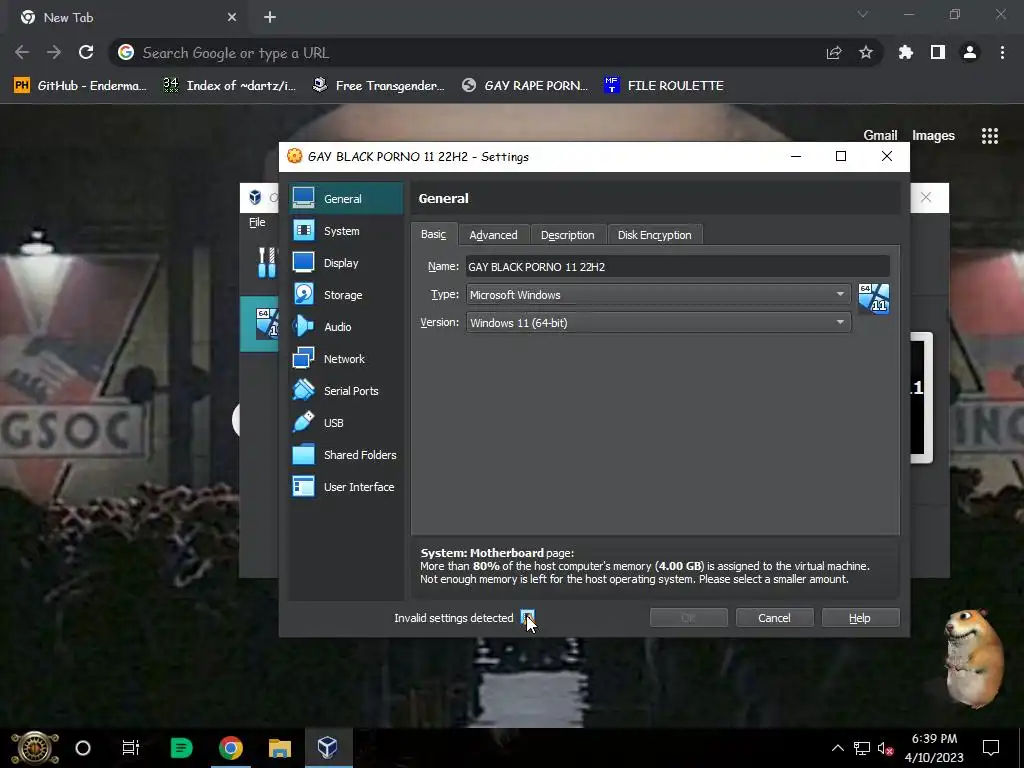Click the Help button
The image size is (1024, 768).
[x=859, y=618]
